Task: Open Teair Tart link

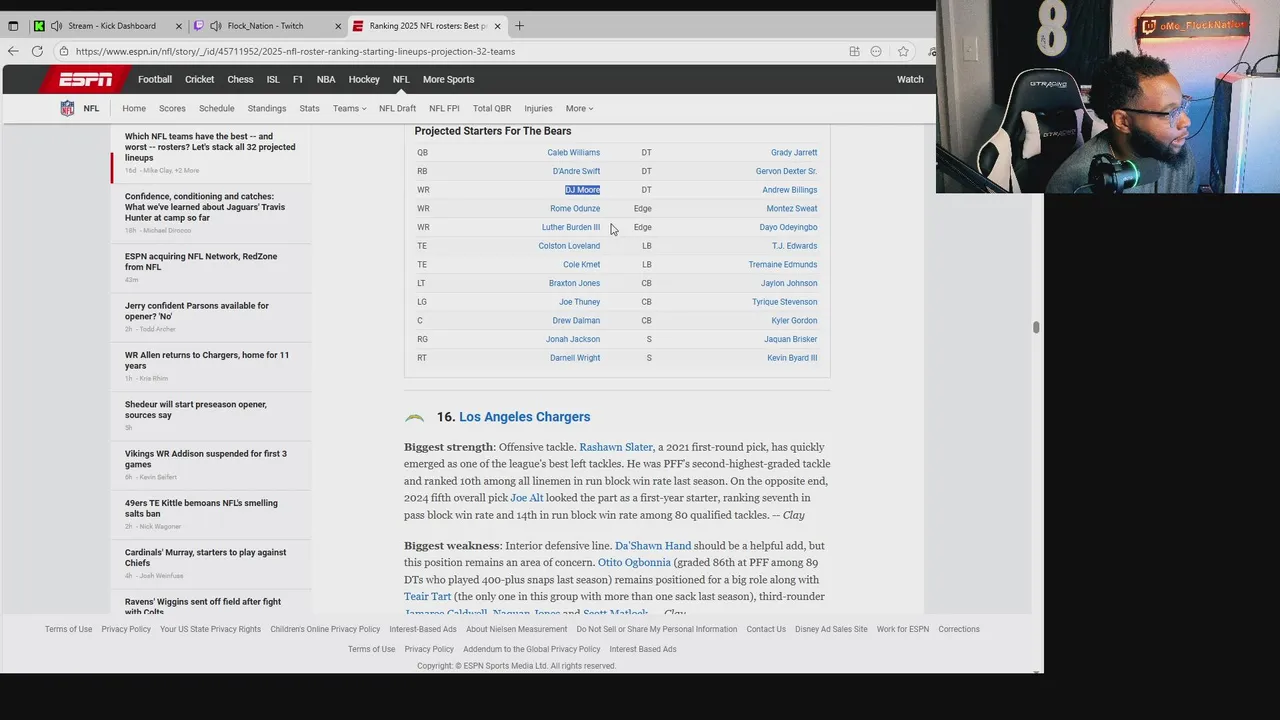Action: tap(427, 597)
